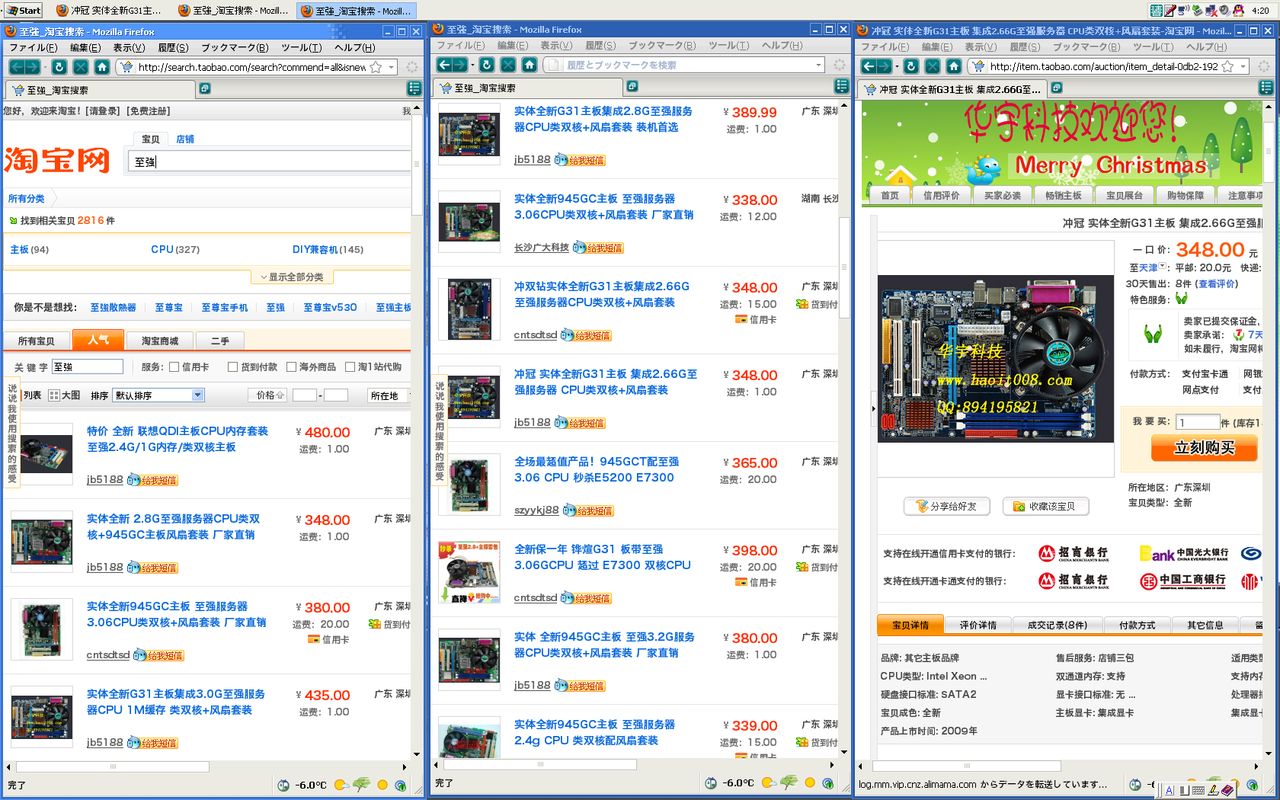This screenshot has width=1280, height=800.
Task: Click the 关键字 keyword field
Action: [87, 367]
